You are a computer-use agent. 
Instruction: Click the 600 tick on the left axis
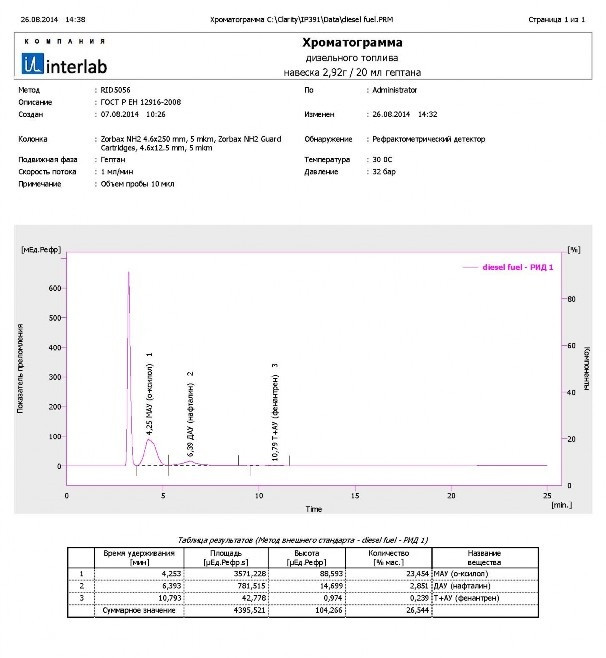coord(55,288)
